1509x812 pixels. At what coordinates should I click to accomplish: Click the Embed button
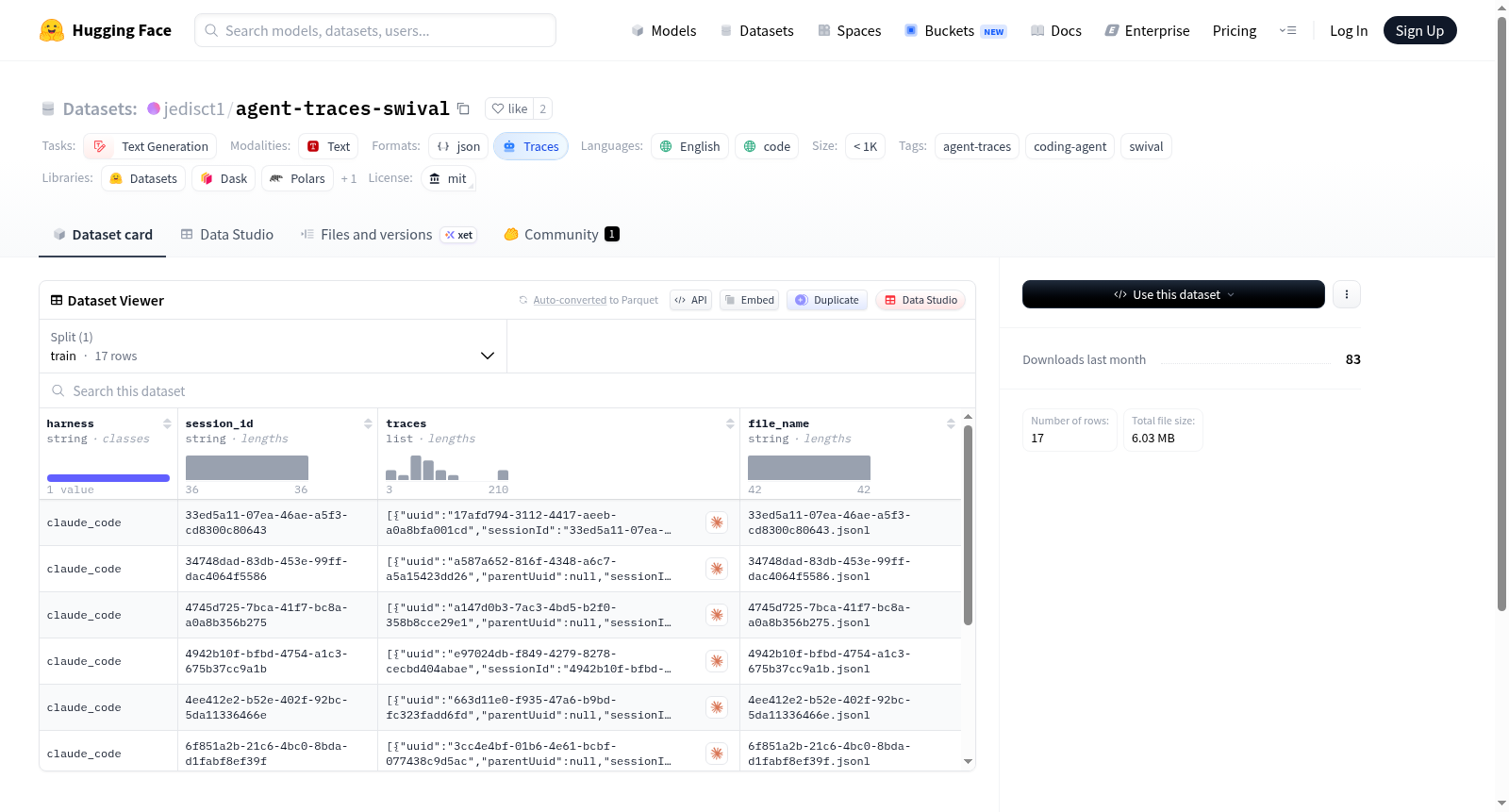click(749, 300)
